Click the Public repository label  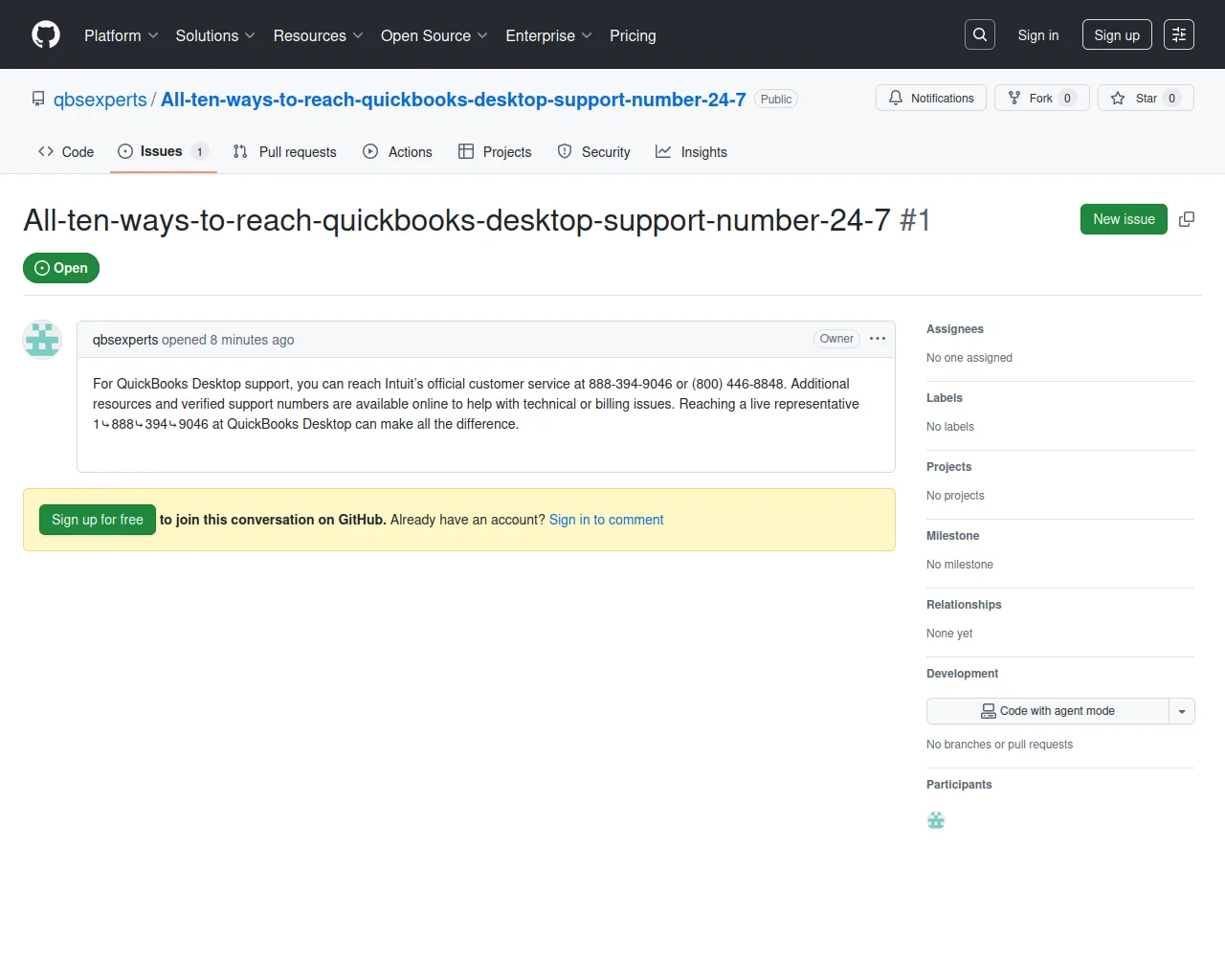click(776, 100)
